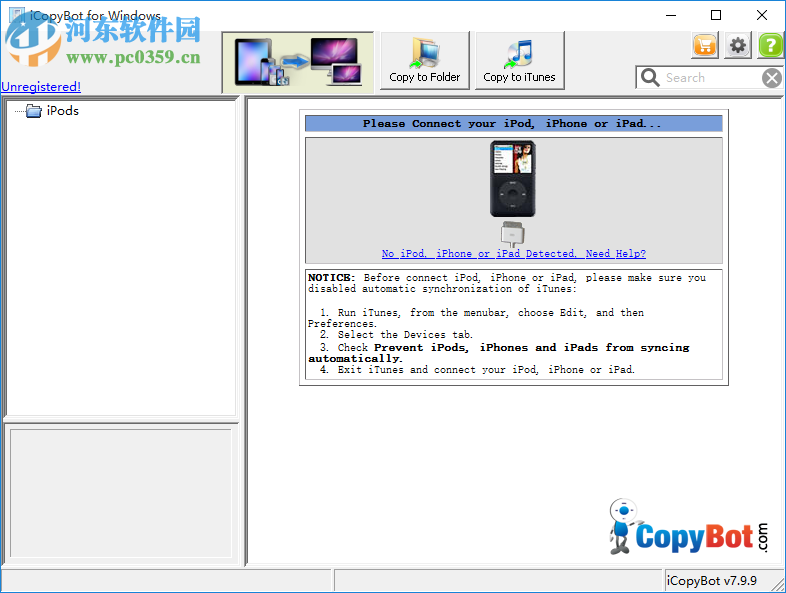Open the No iPod, iPhone or iPad Detected help link
The image size is (786, 593).
coord(514,254)
